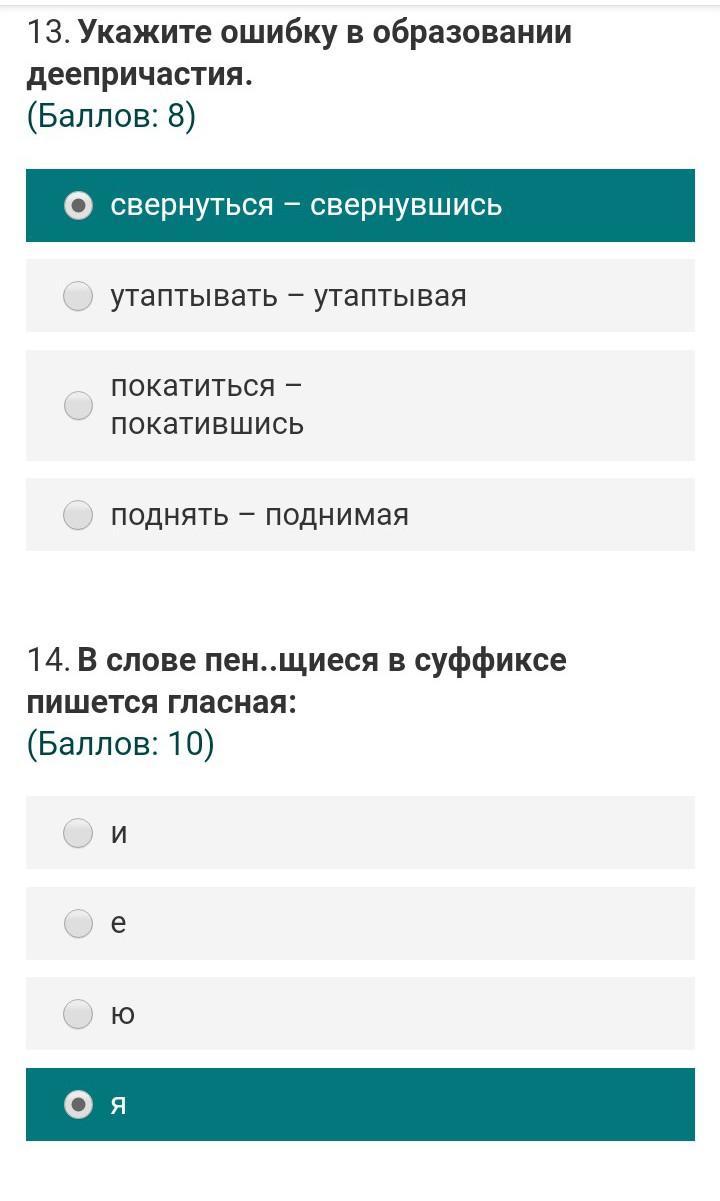The width and height of the screenshot is (720, 1201).
Task: Click the answer text утаптывать – утаптывая
Action: pos(288,296)
